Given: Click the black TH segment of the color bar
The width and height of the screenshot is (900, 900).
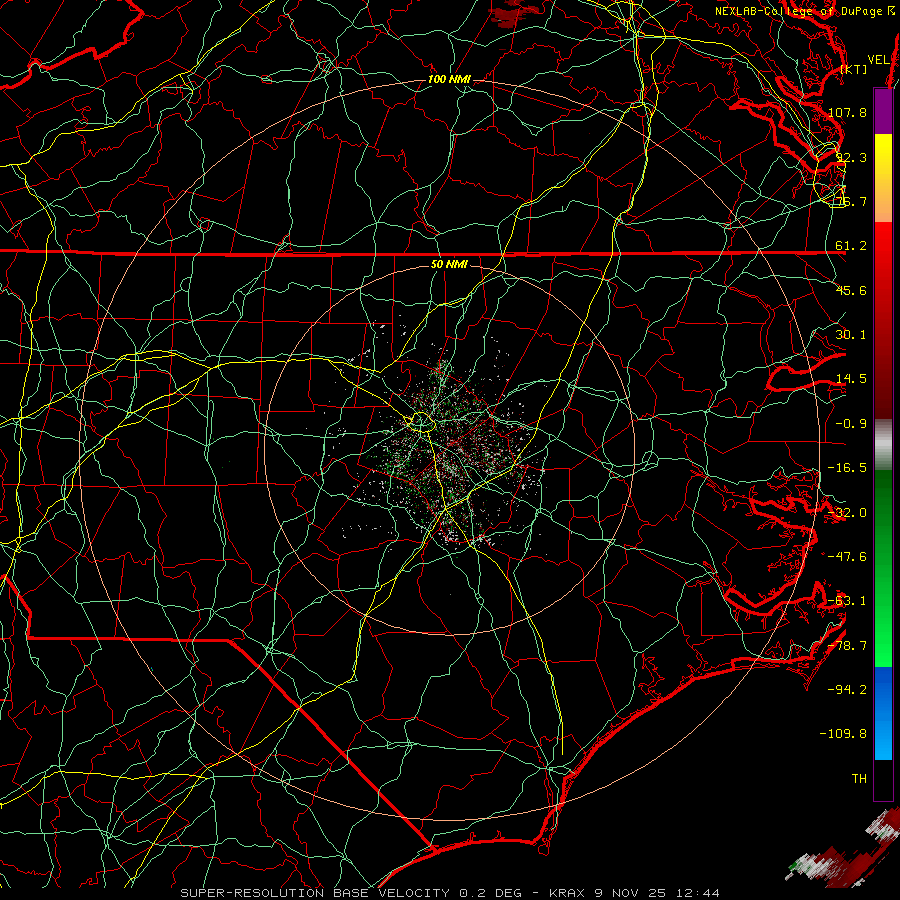Looking at the screenshot, I should (883, 779).
